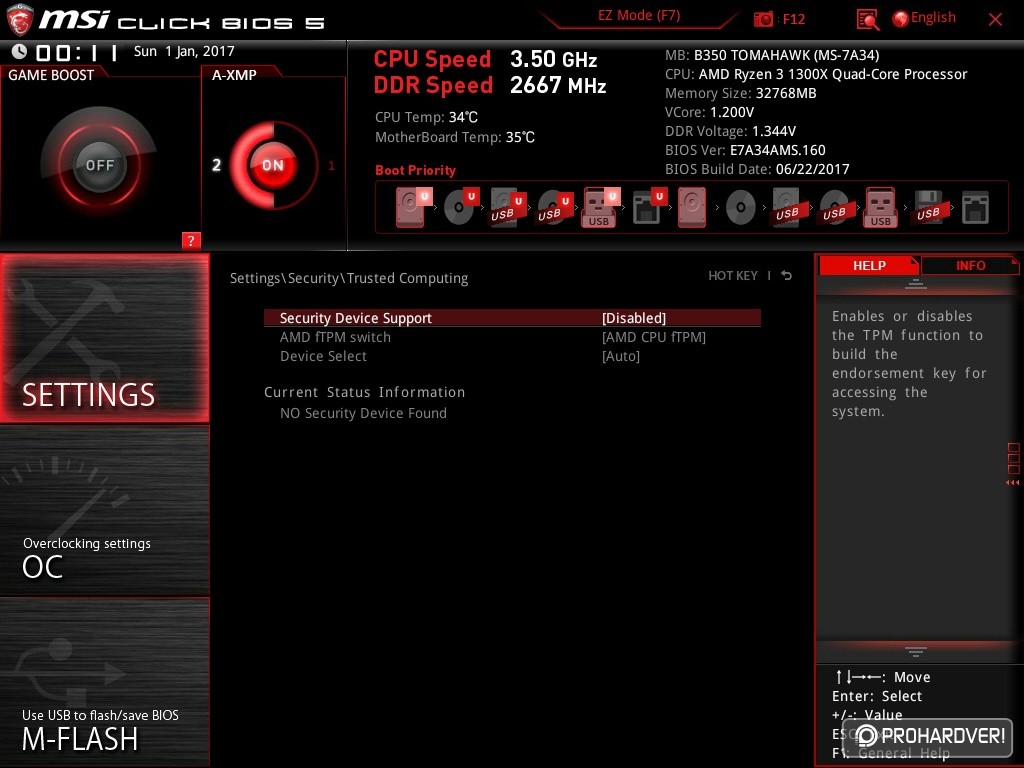Switch to EZ Mode (F7)
Image resolution: width=1024 pixels, height=768 pixels.
click(639, 15)
